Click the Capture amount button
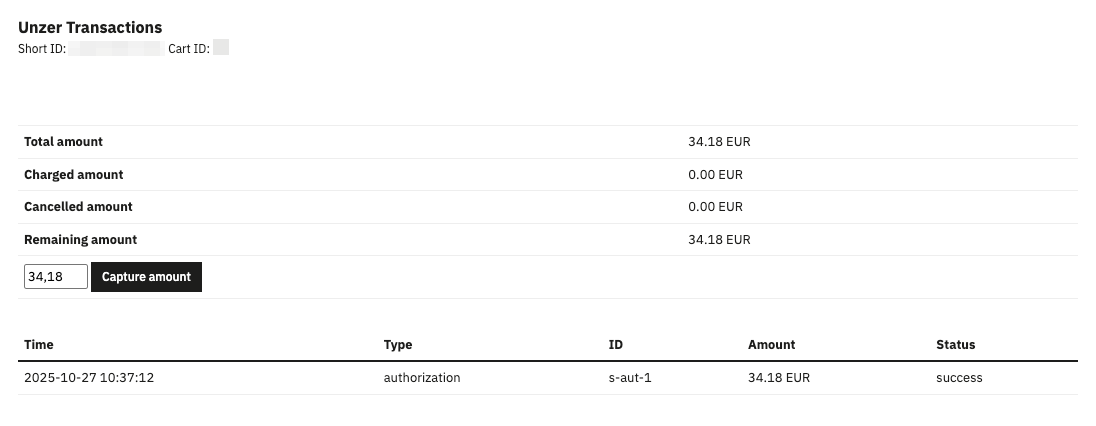1096x426 pixels. click(x=146, y=277)
